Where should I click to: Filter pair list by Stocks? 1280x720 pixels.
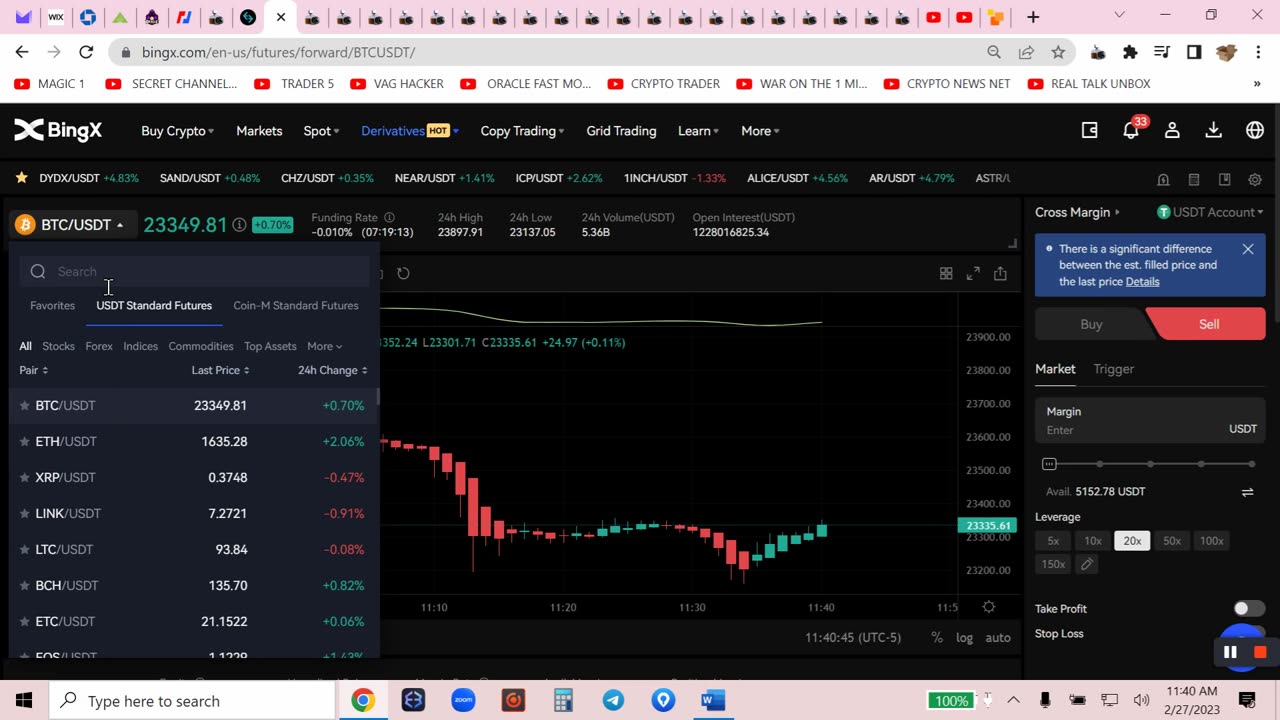[58, 346]
